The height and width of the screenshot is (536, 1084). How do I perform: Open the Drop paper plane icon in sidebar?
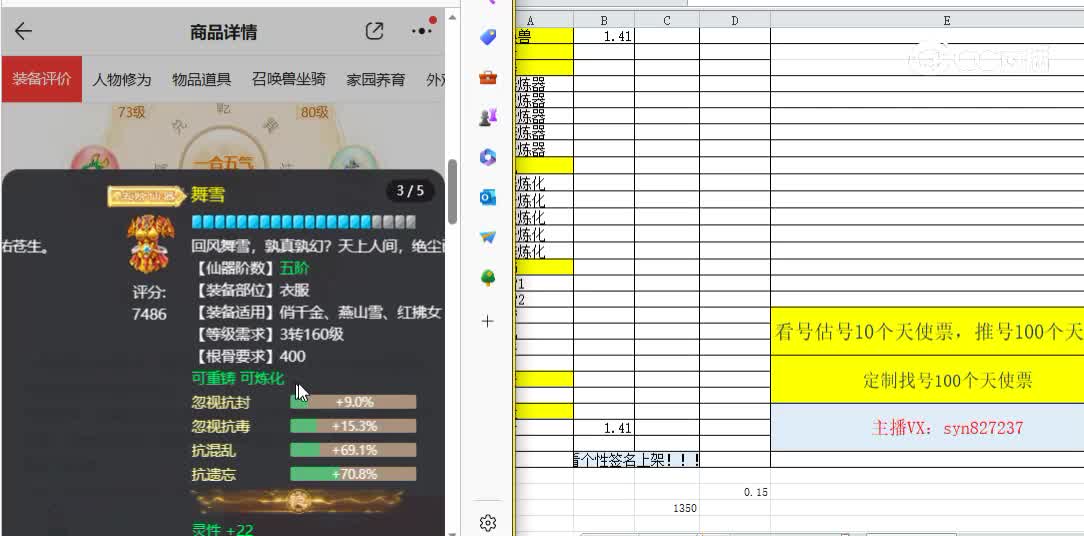coord(488,237)
